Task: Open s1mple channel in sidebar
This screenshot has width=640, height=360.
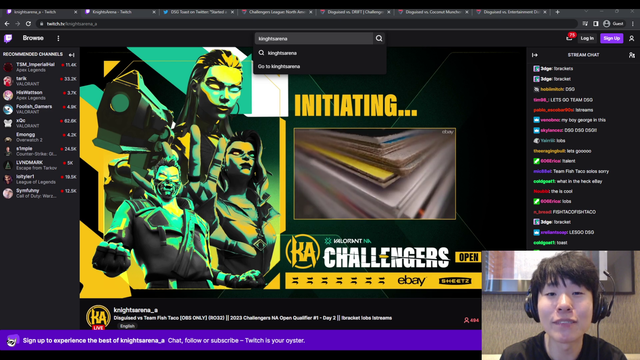Action: [x=40, y=151]
